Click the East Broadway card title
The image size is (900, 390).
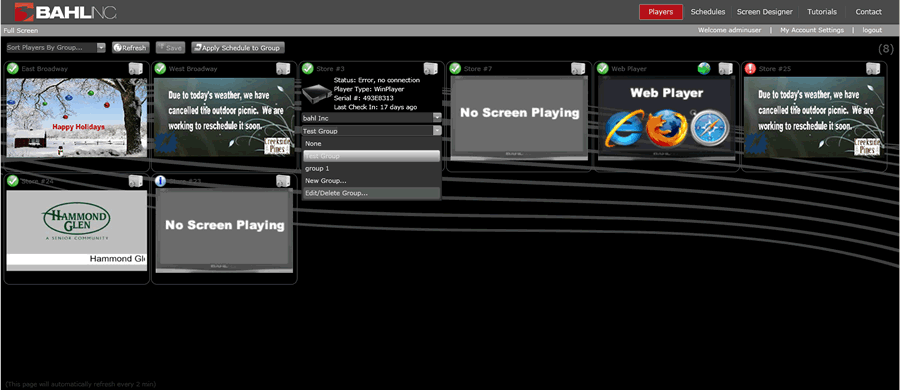pos(45,69)
